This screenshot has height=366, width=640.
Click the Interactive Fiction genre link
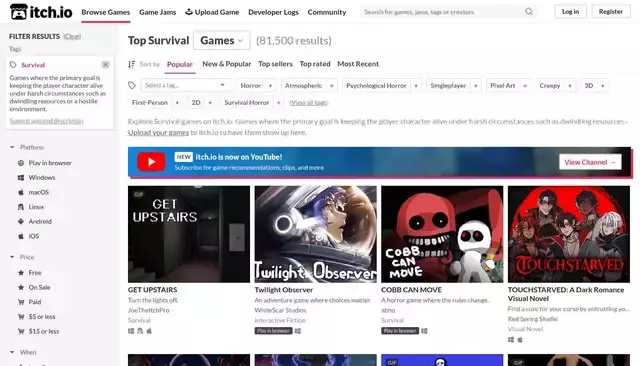point(280,320)
